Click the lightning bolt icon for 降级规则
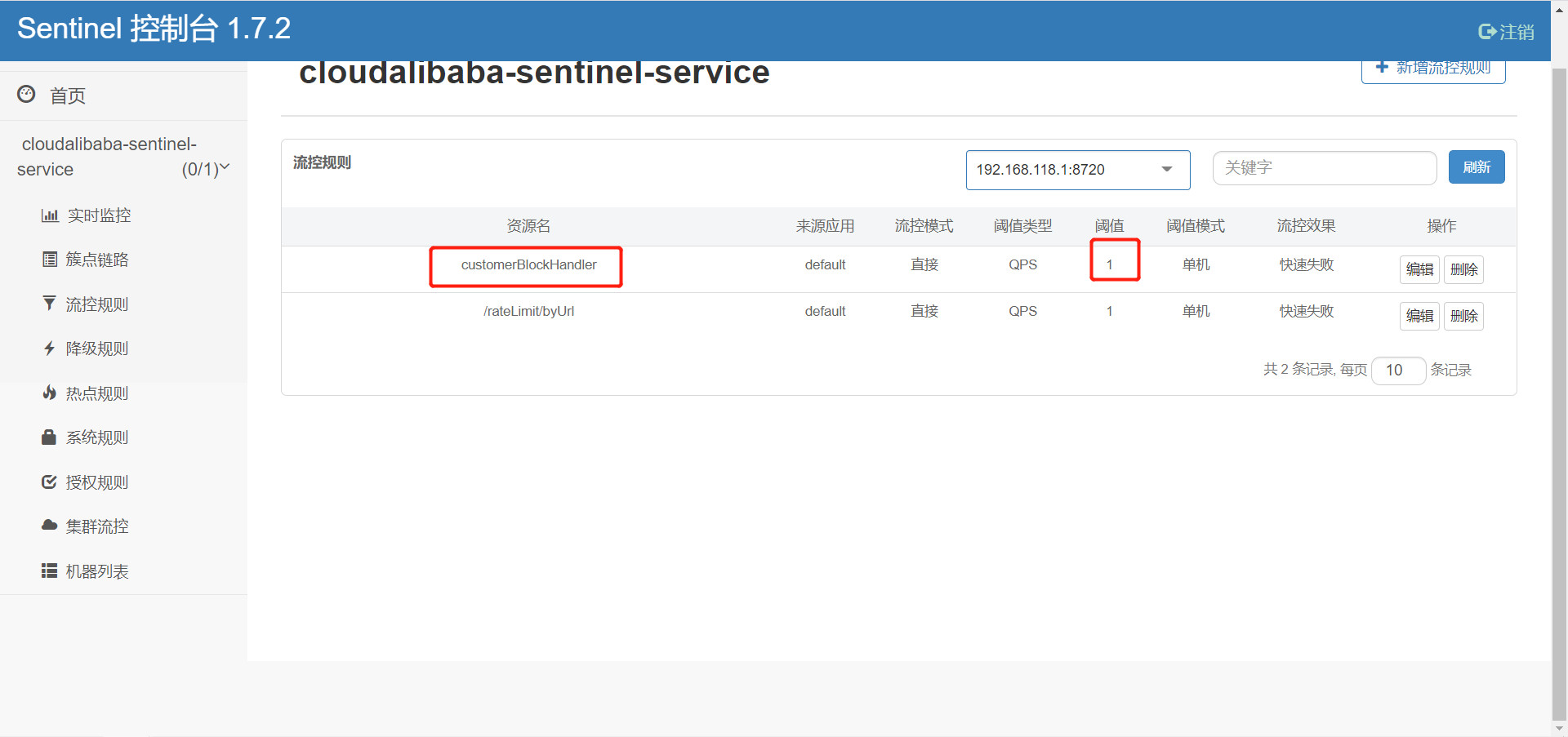The width and height of the screenshot is (1568, 737). click(x=50, y=349)
